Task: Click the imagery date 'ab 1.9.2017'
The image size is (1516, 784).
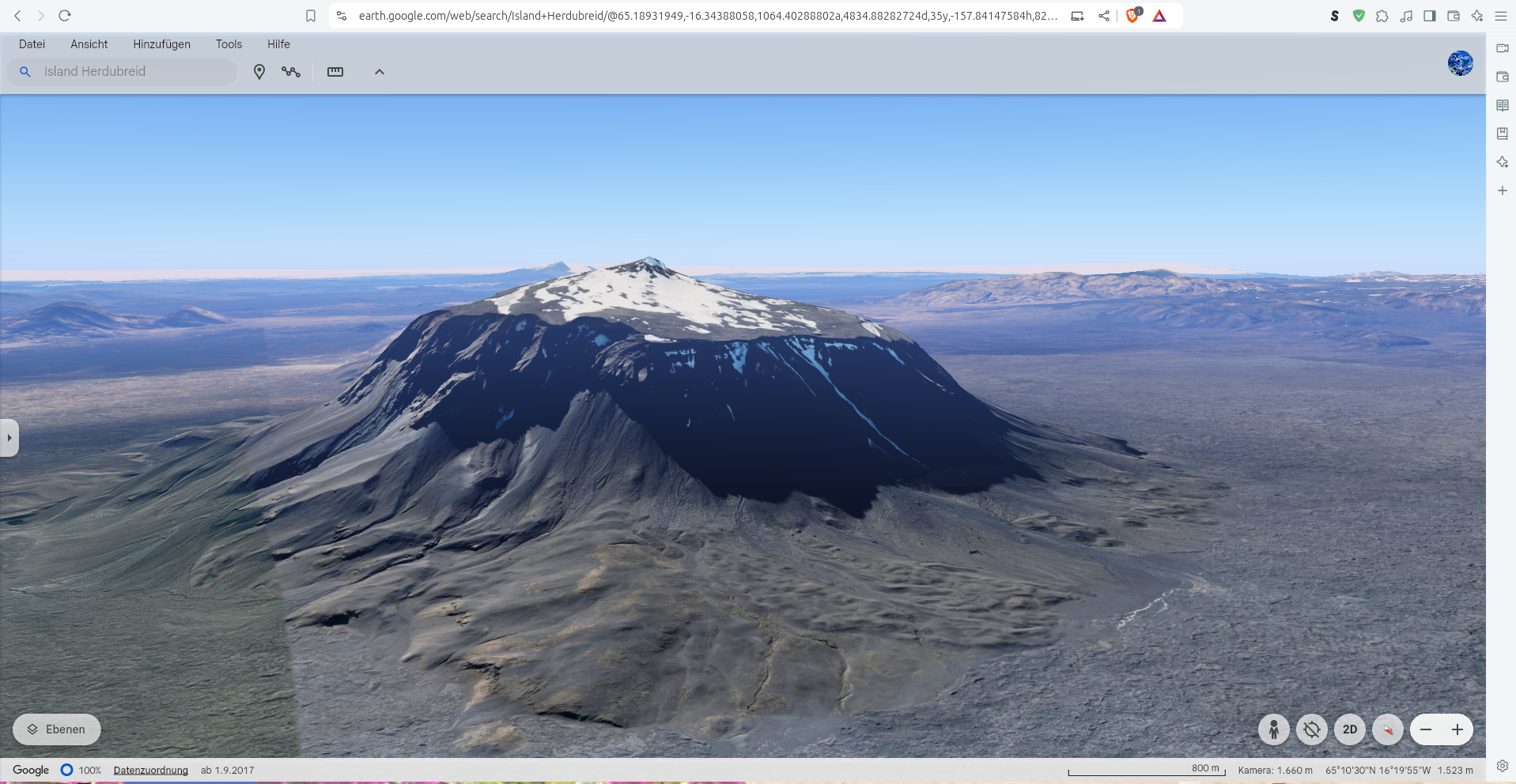Action: (228, 771)
